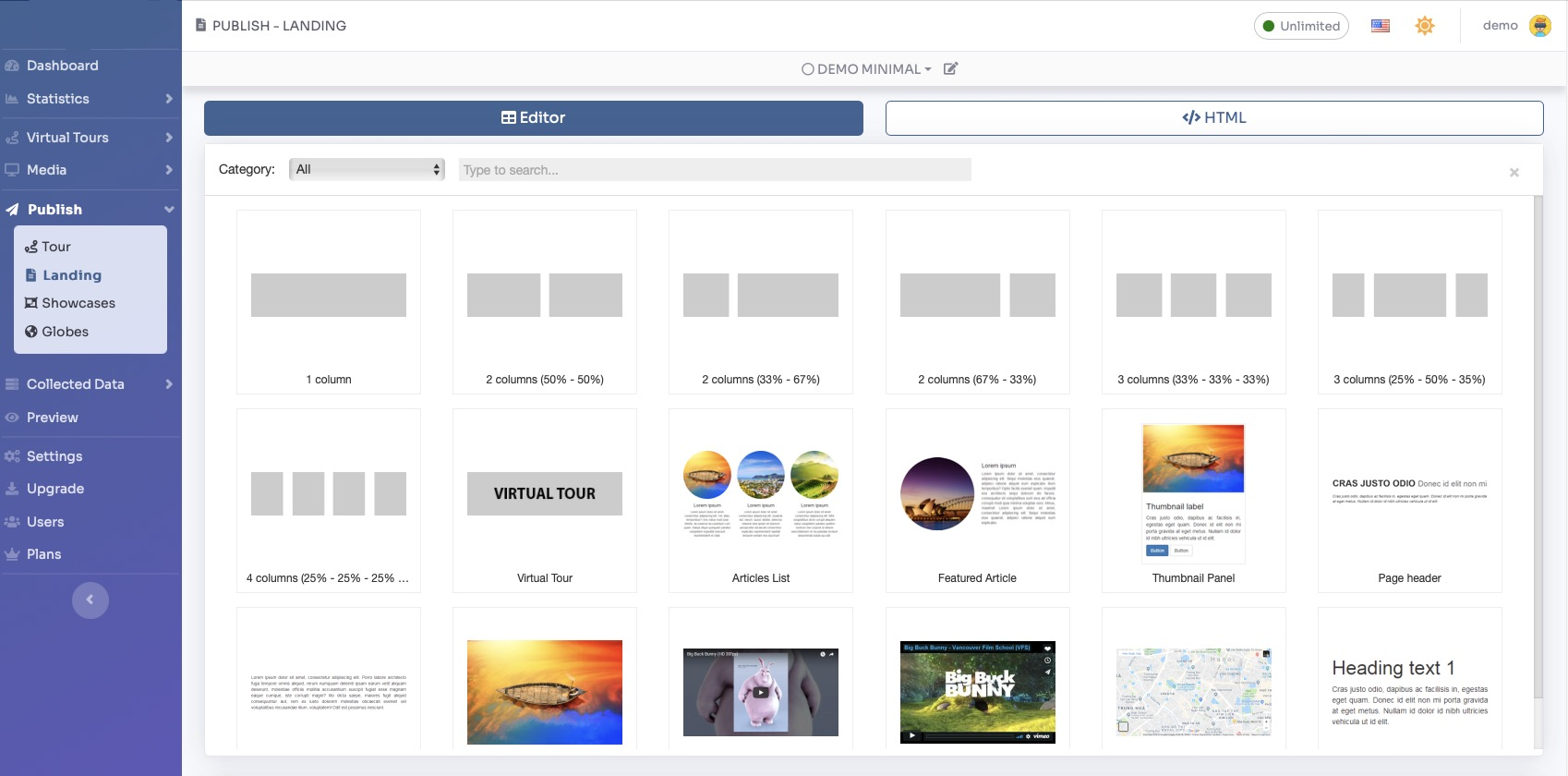Select the 3 columns (25% - 50% - 35%) block
Screen dimensions: 1568x776
pos(1410,302)
